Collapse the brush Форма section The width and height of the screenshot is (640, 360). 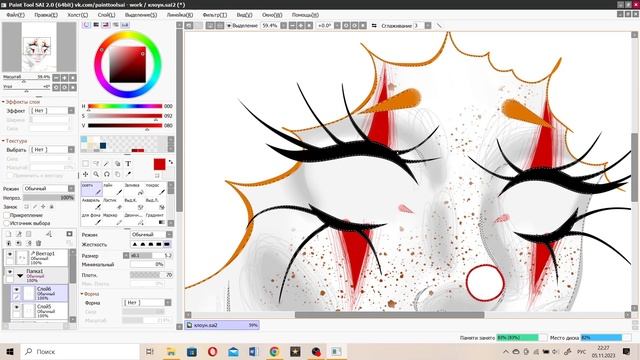(82, 294)
